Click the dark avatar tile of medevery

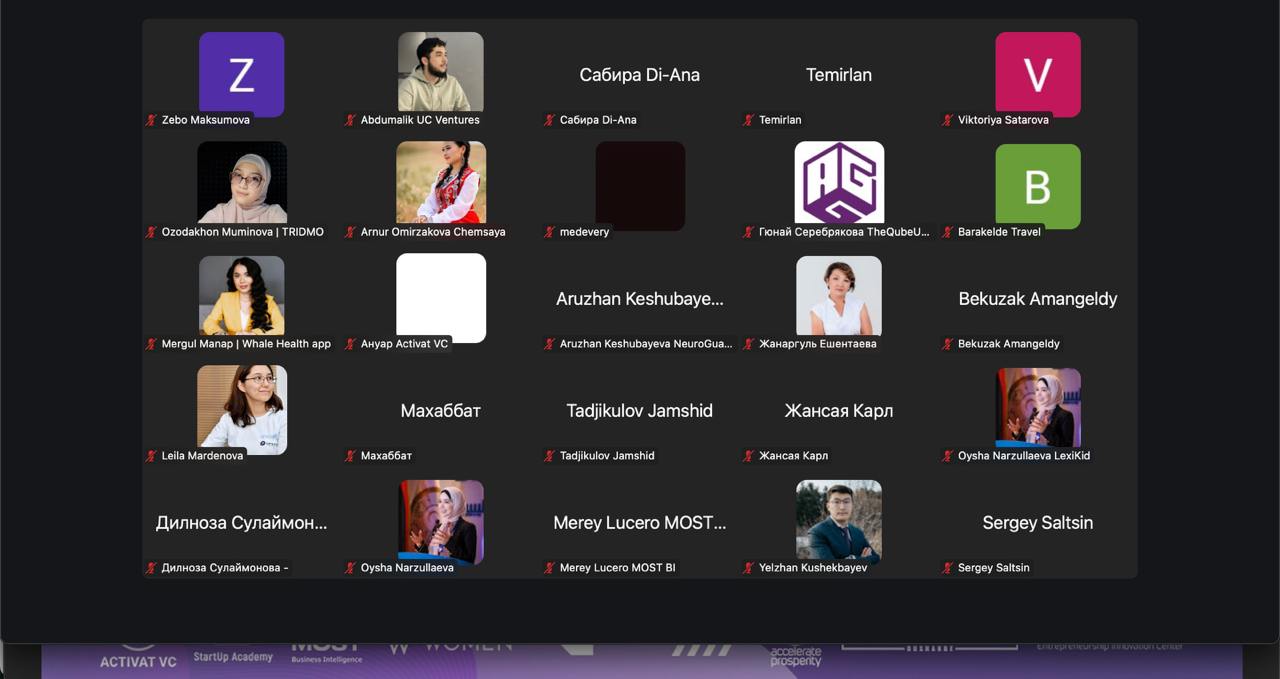click(640, 186)
